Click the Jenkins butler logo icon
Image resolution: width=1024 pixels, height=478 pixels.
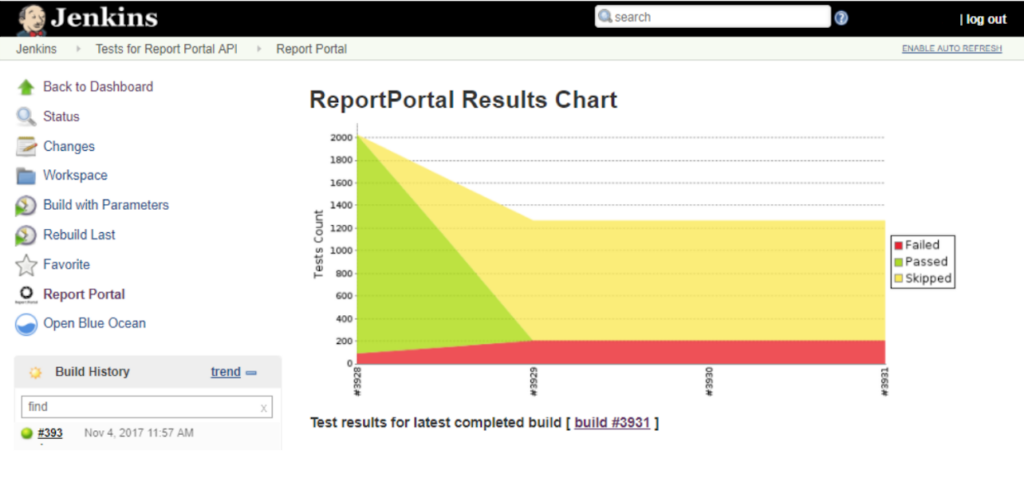[31, 20]
